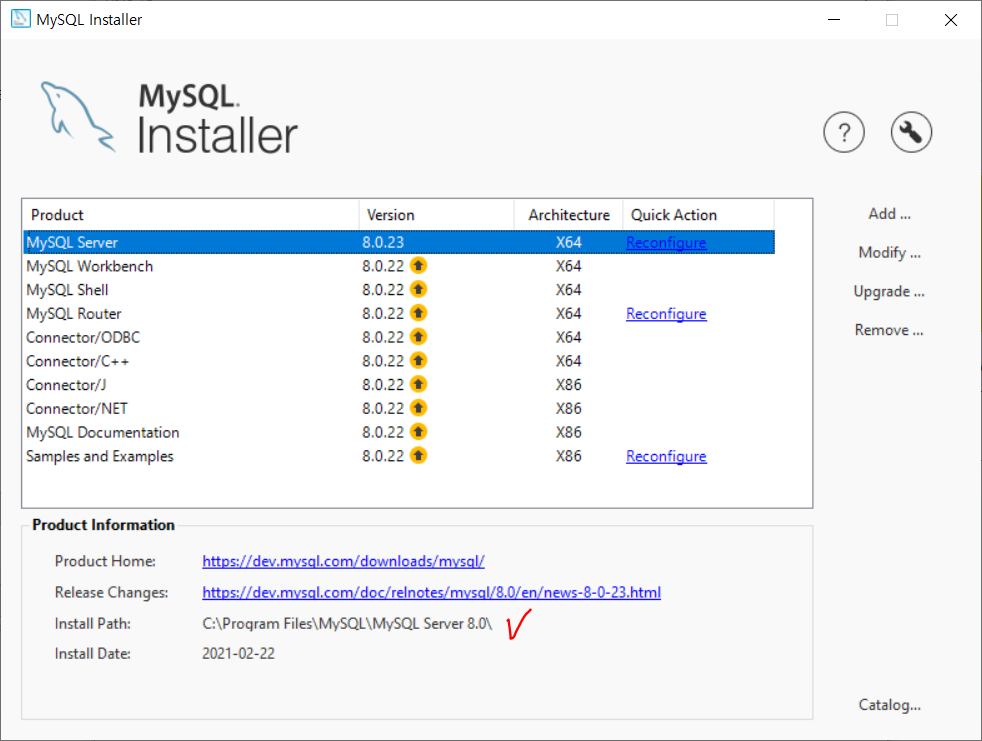Open the wrench settings icon
Screen dimensions: 982x741
click(911, 132)
